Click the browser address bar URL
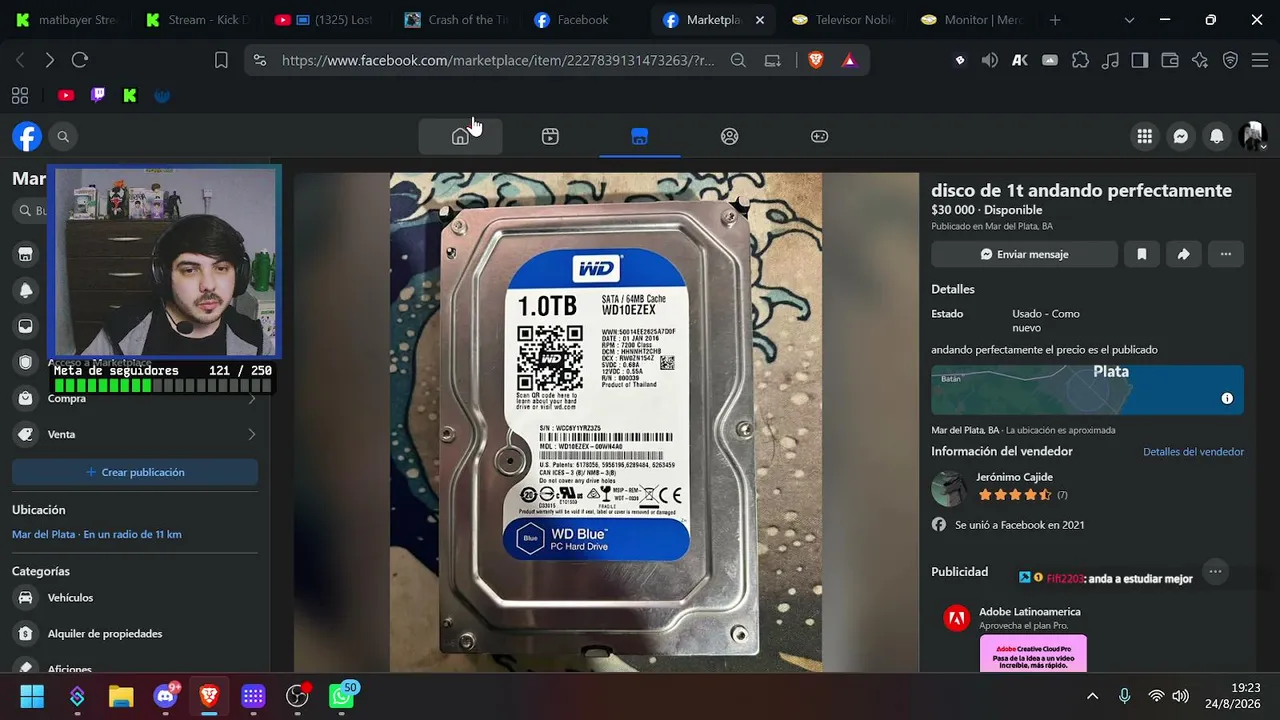 tap(498, 60)
